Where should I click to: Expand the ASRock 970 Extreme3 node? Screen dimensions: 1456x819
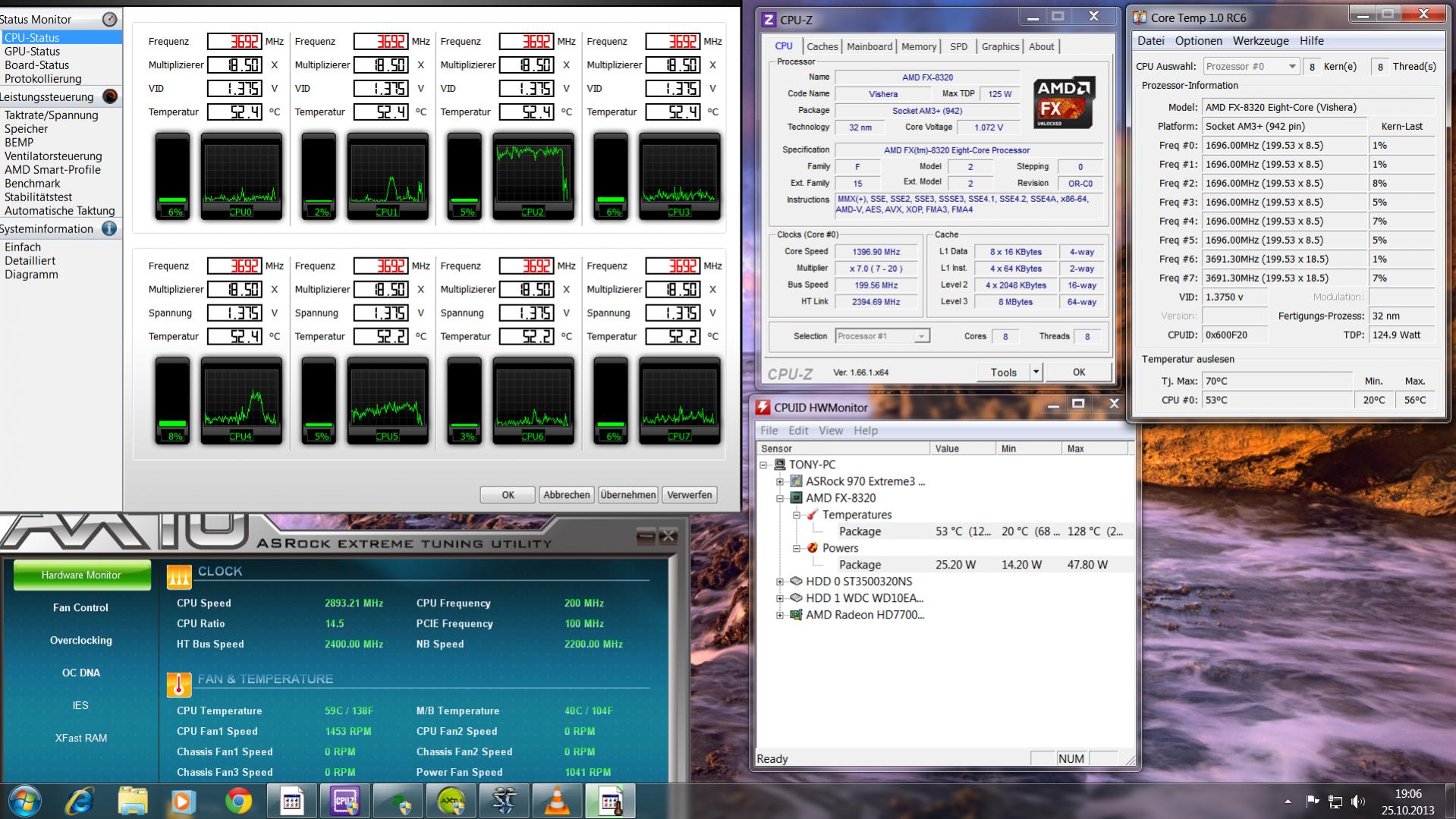(779, 481)
